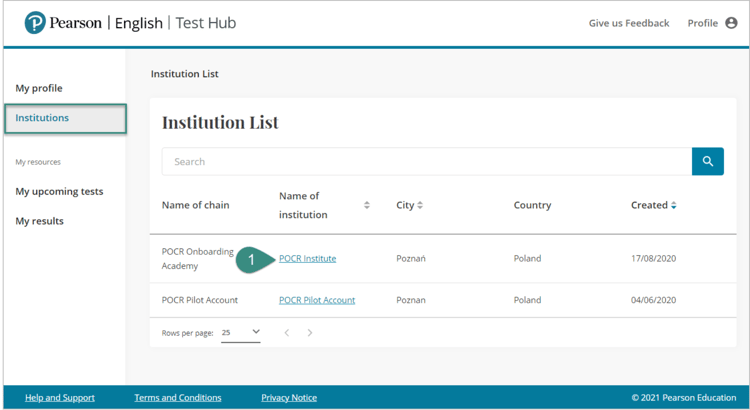The height and width of the screenshot is (410, 750).
Task: Open the Profile avatar icon
Action: coord(731,23)
